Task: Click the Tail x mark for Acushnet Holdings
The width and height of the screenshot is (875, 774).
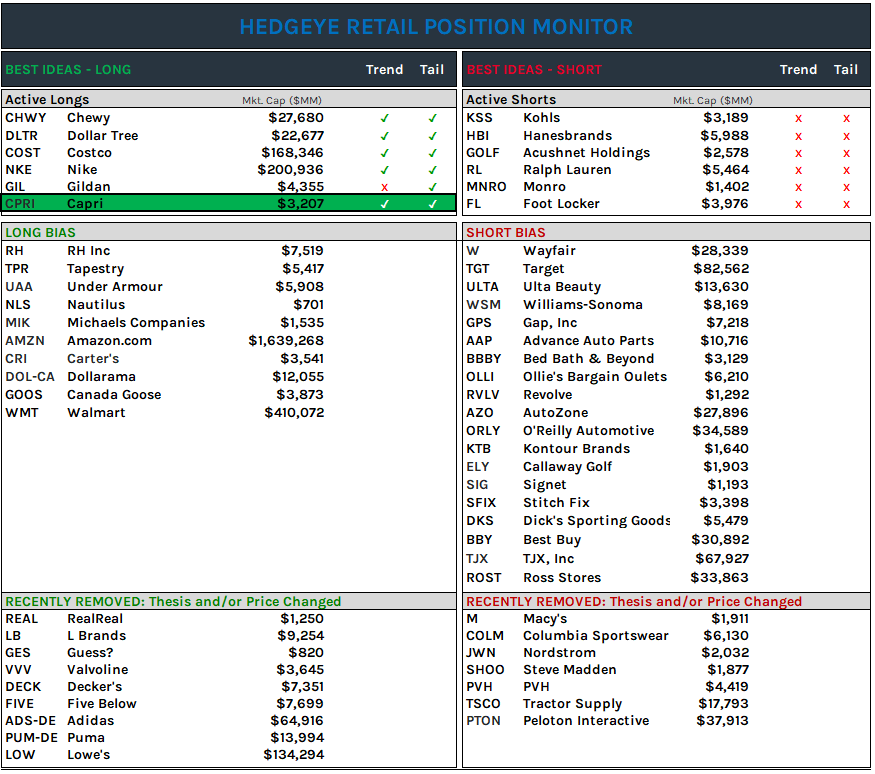Action: 846,152
